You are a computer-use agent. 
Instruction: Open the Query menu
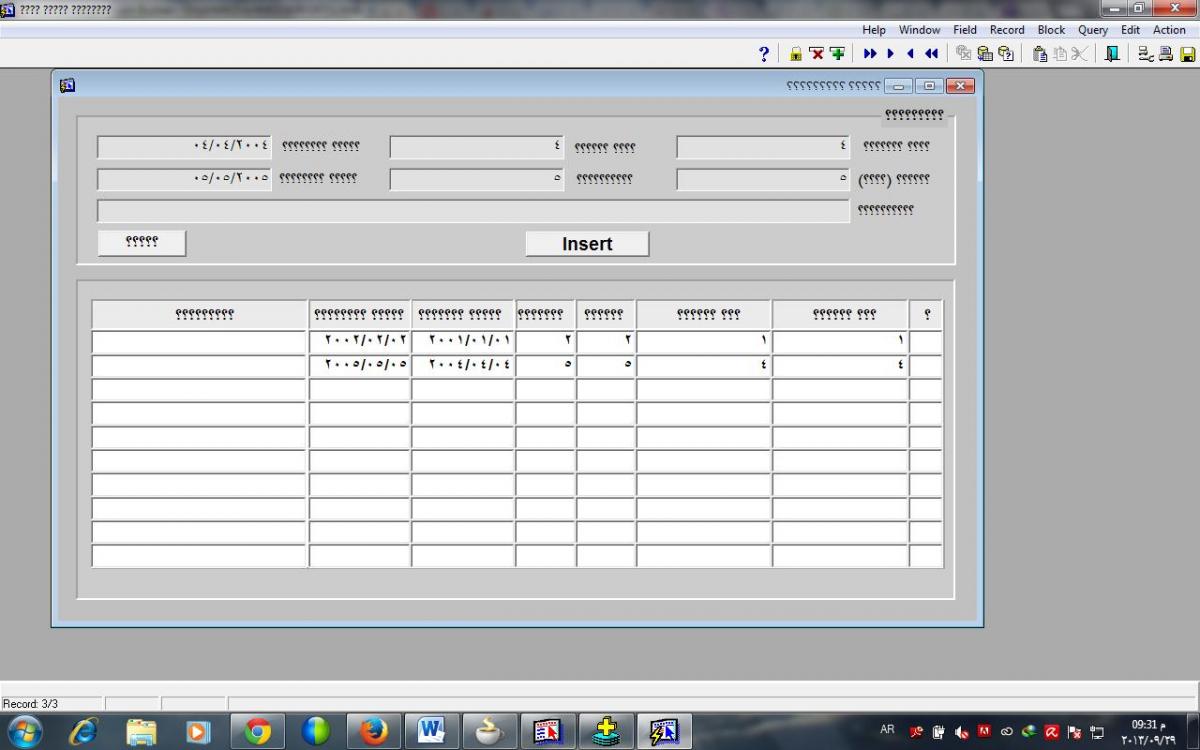[1092, 30]
